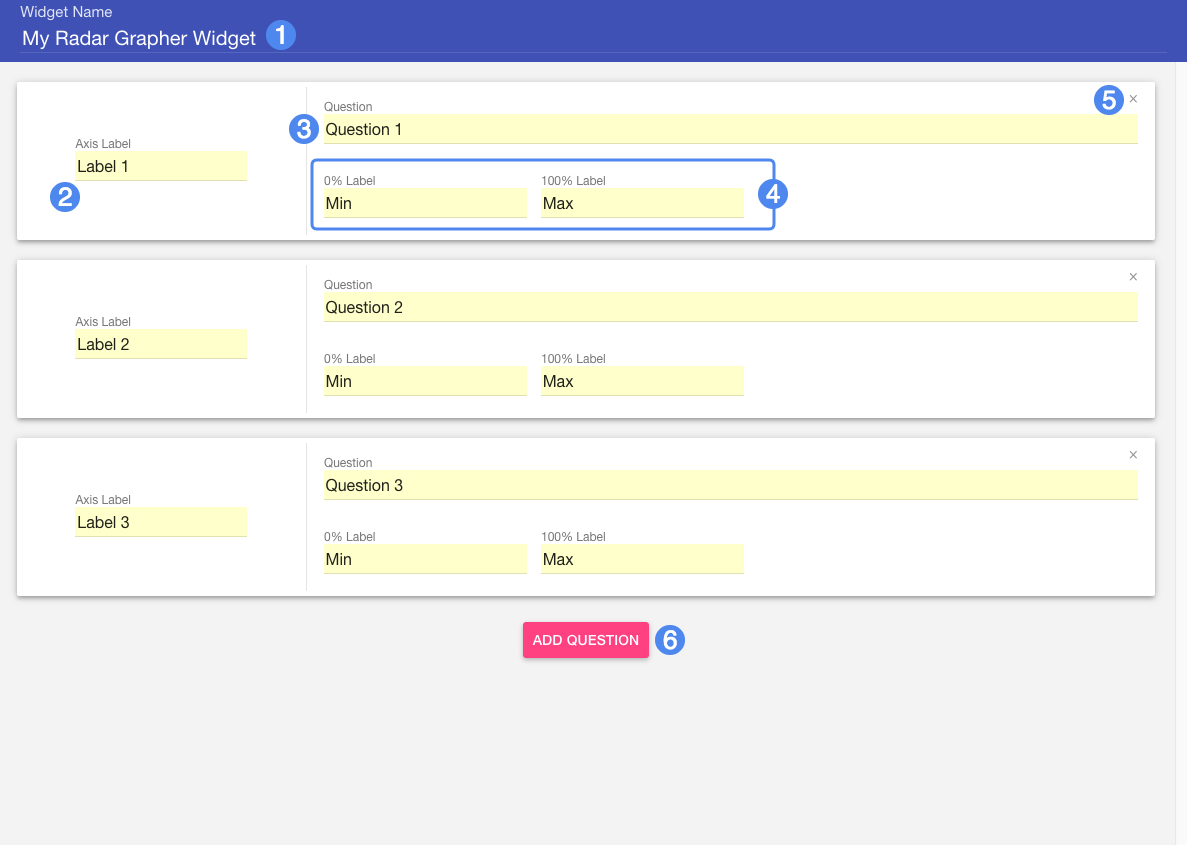Select the circled number 5 marker
The width and height of the screenshot is (1187, 845).
pyautogui.click(x=1108, y=99)
